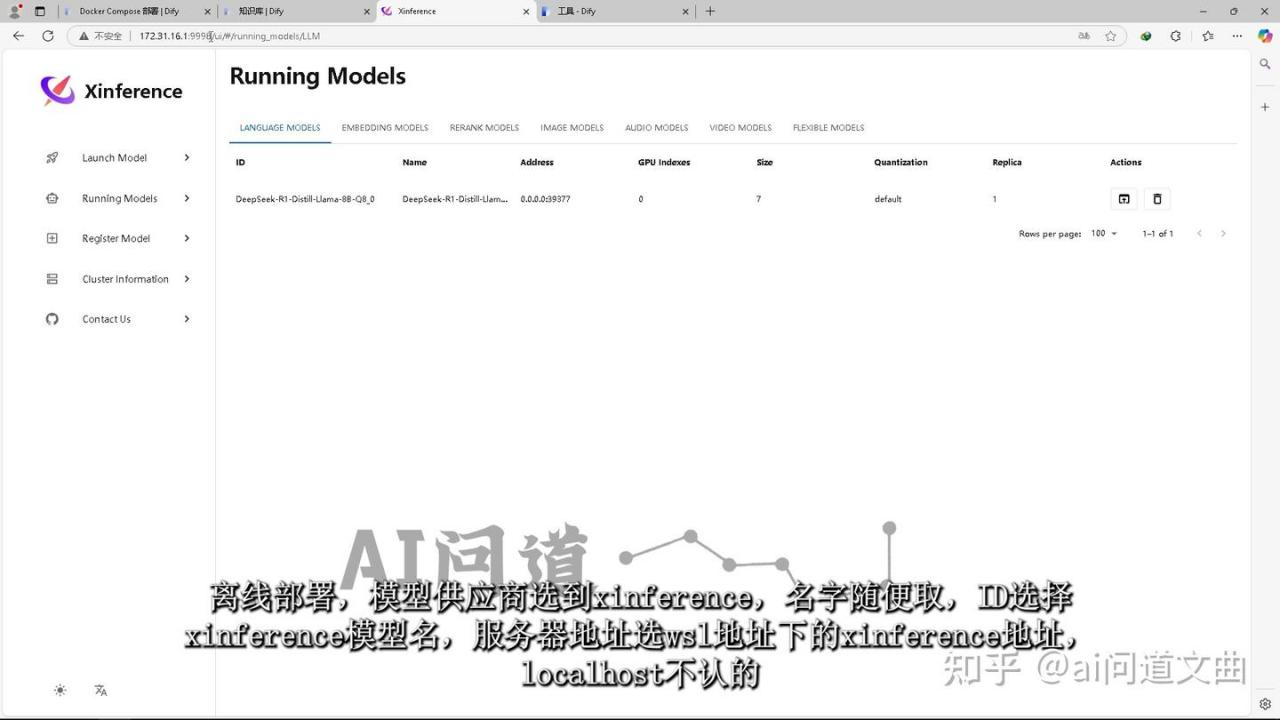
Task: Click the ID column header
Action: (240, 162)
